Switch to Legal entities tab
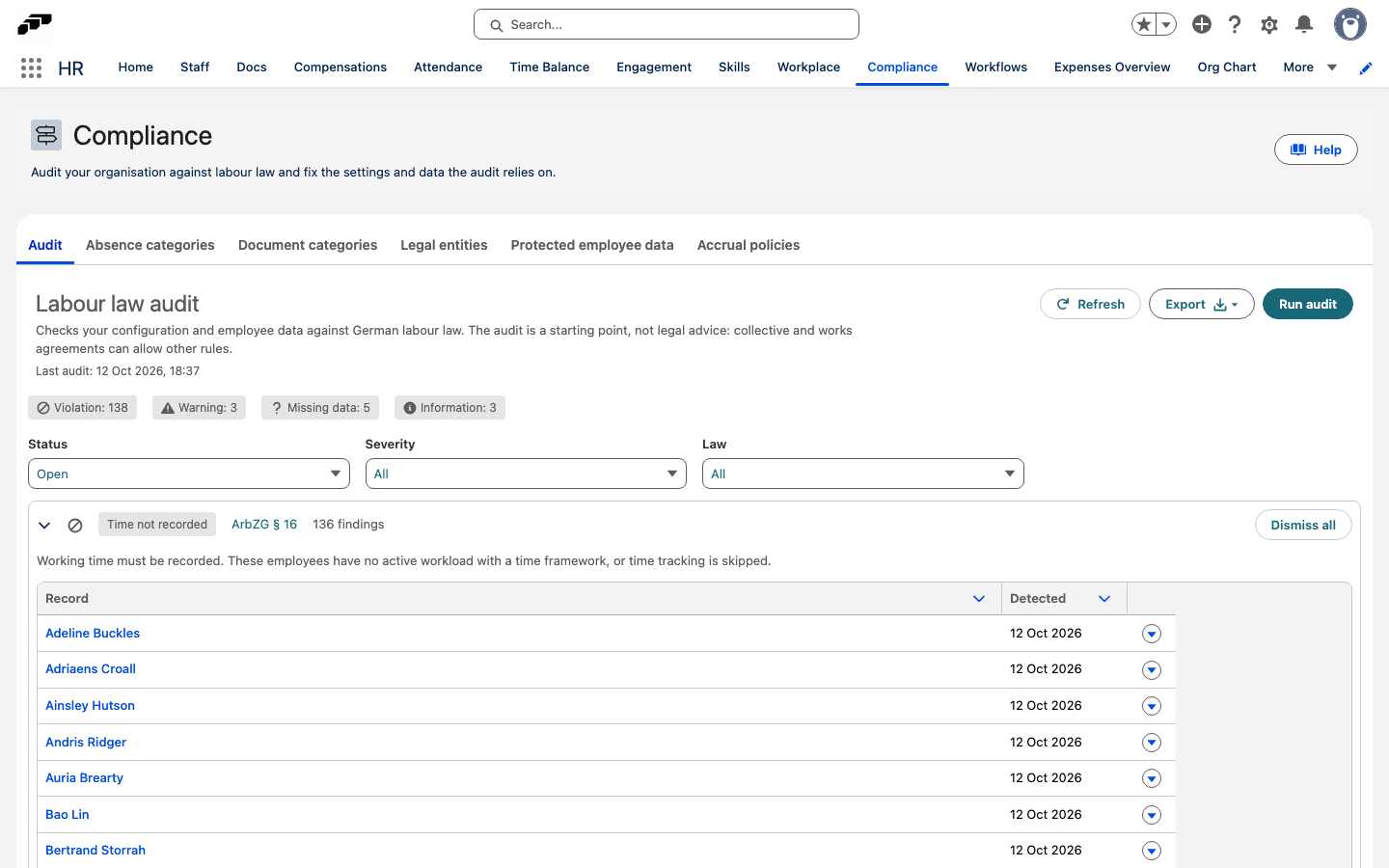This screenshot has width=1389, height=868. point(444,245)
